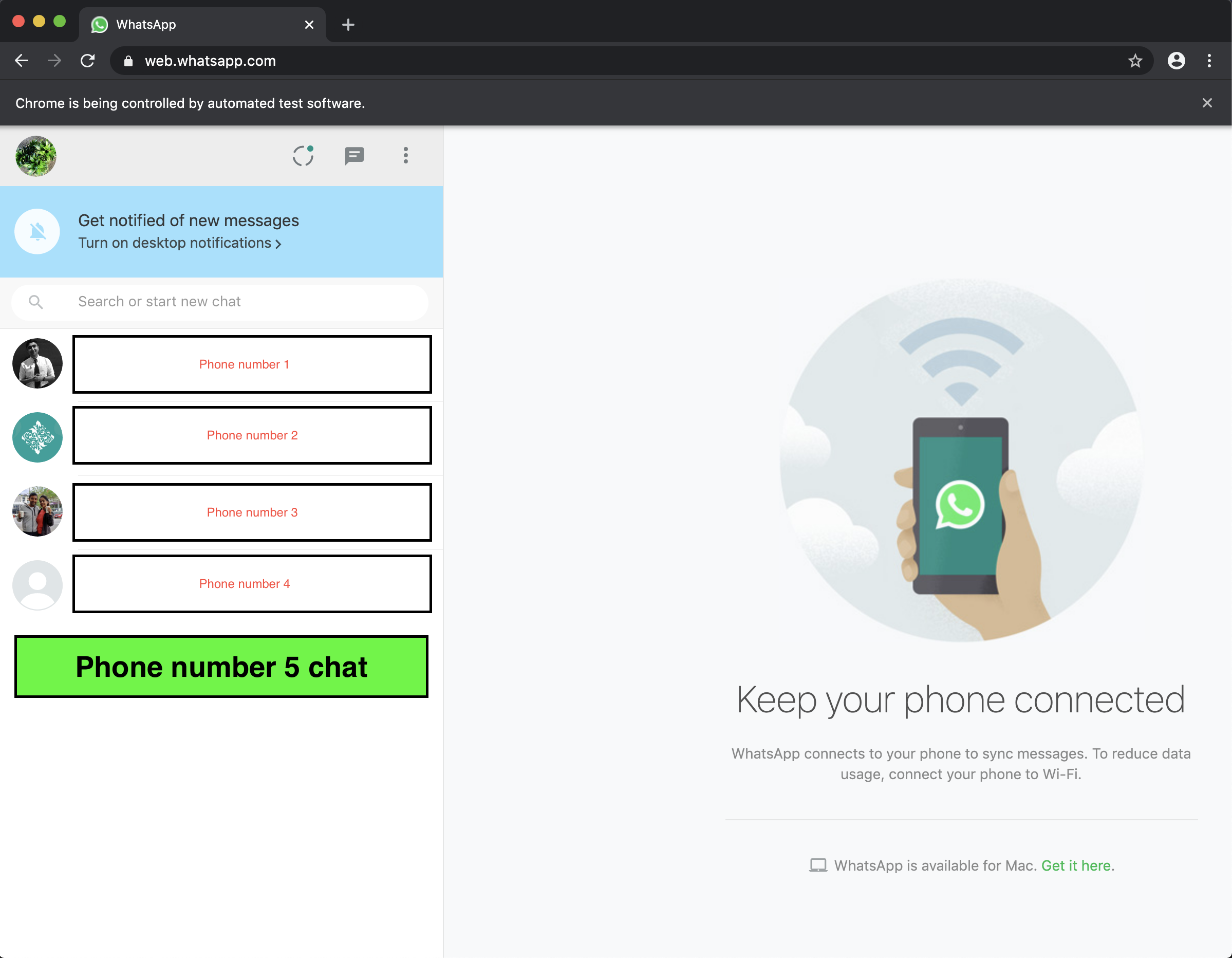This screenshot has width=1232, height=958.
Task: Click the web.whatsapp.com address bar
Action: pos(631,61)
